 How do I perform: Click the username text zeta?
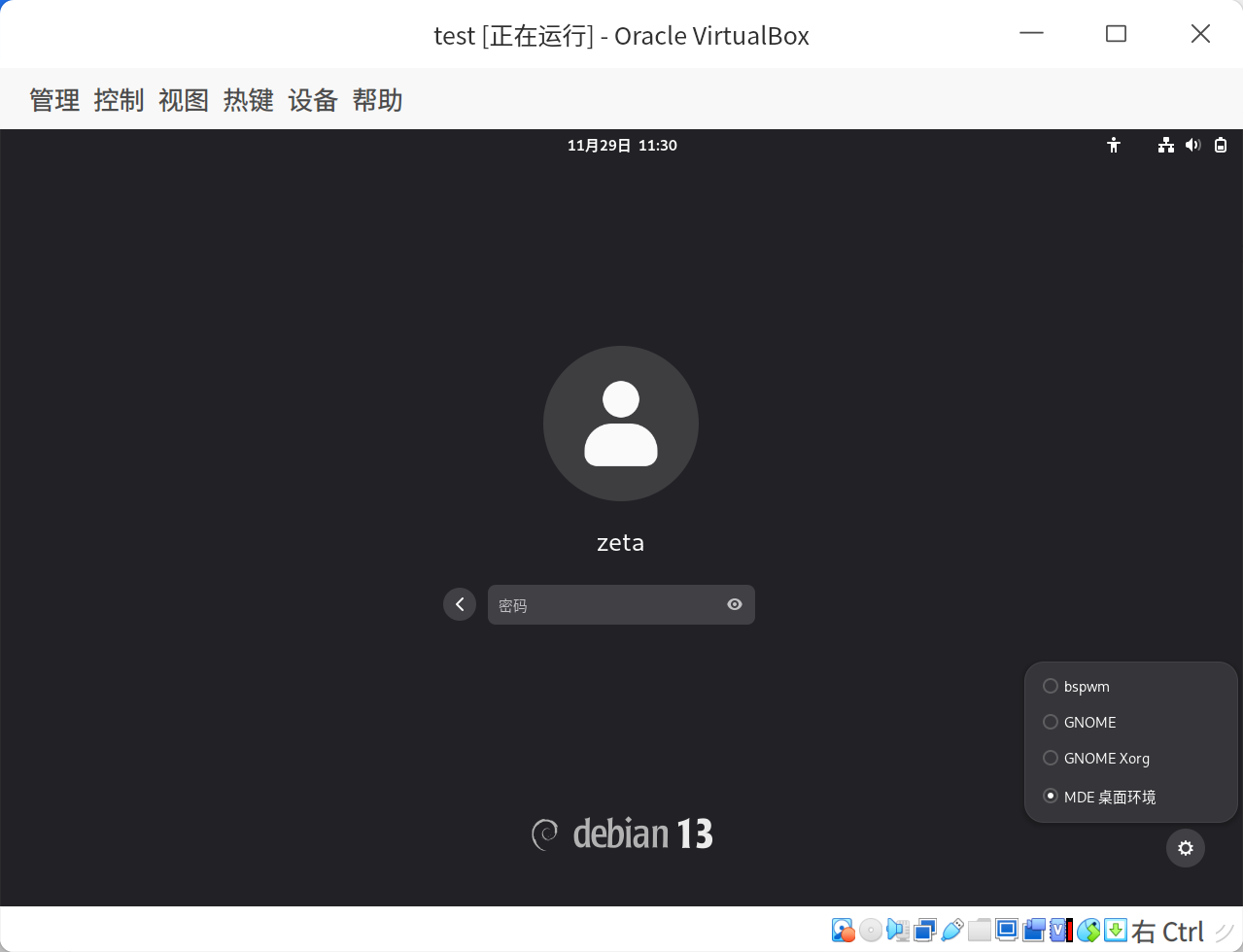click(x=621, y=543)
